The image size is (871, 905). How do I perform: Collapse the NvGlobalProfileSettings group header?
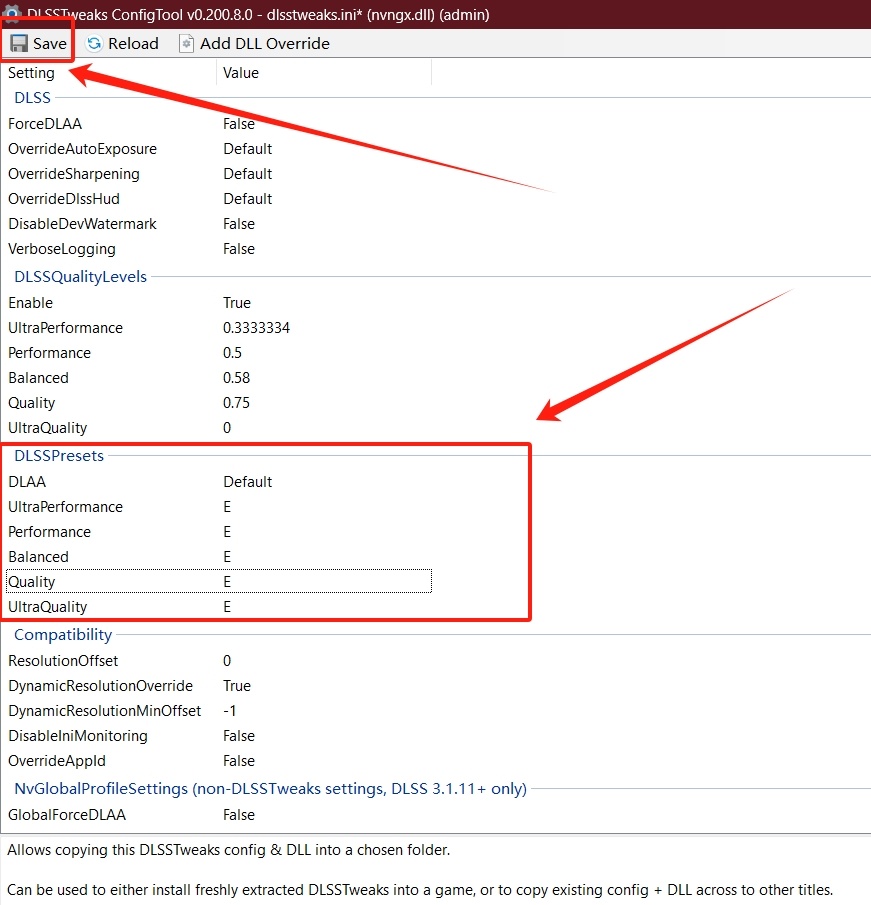click(x=270, y=788)
